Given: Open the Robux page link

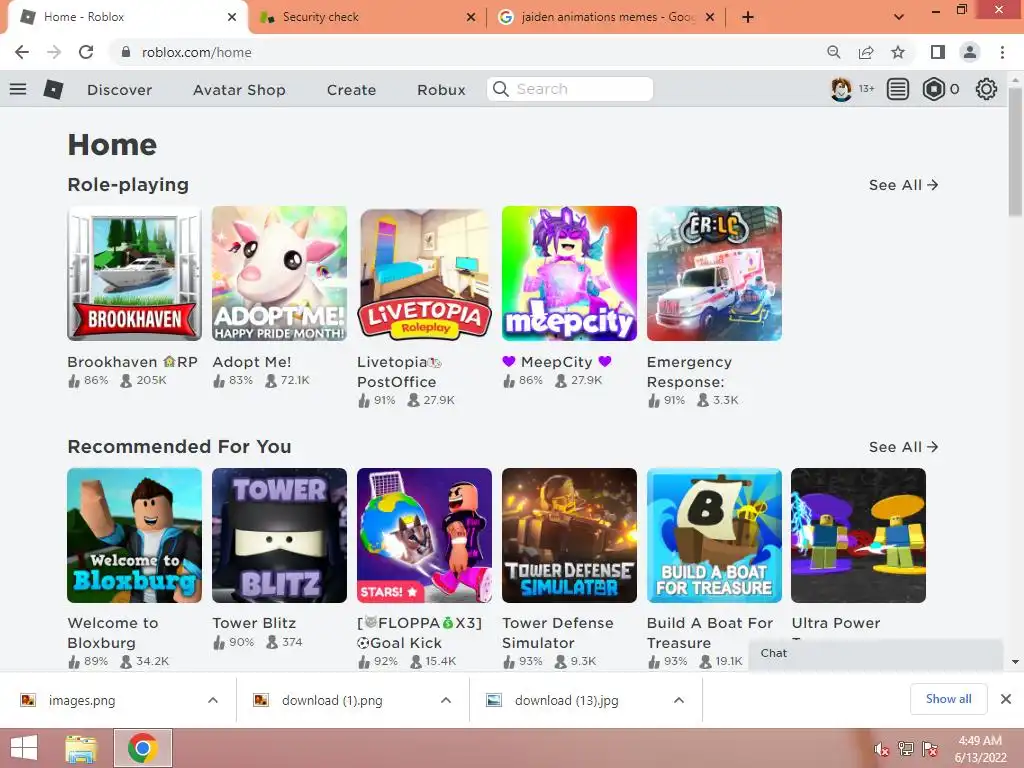Looking at the screenshot, I should tap(441, 90).
